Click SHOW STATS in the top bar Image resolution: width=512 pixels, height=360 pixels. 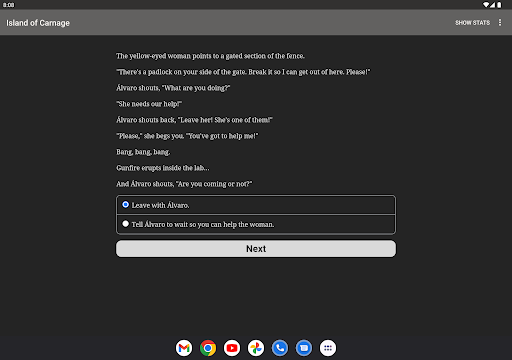coord(472,23)
